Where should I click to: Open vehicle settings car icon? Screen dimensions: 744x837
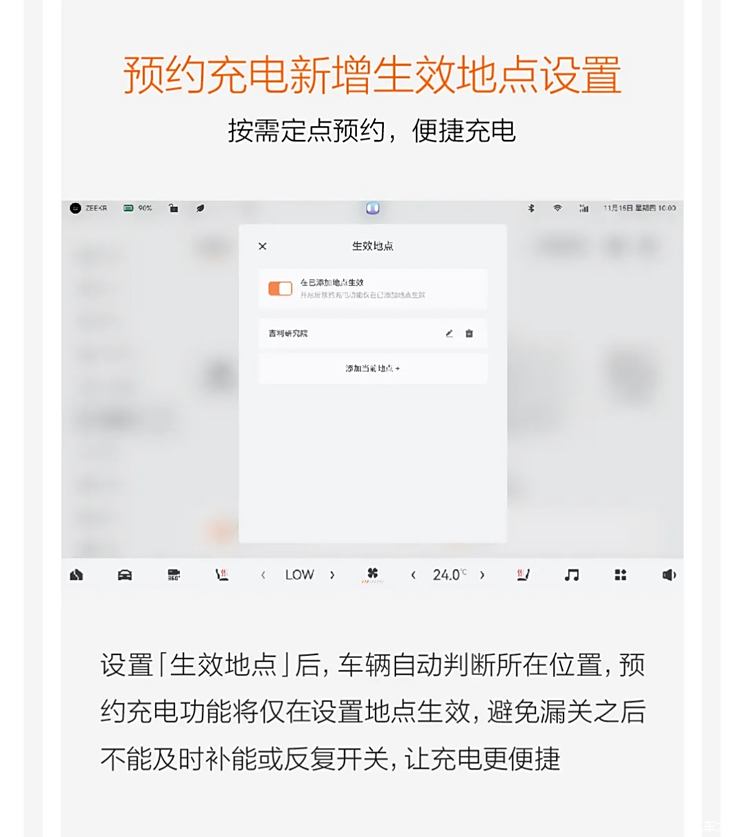pyautogui.click(x=125, y=575)
